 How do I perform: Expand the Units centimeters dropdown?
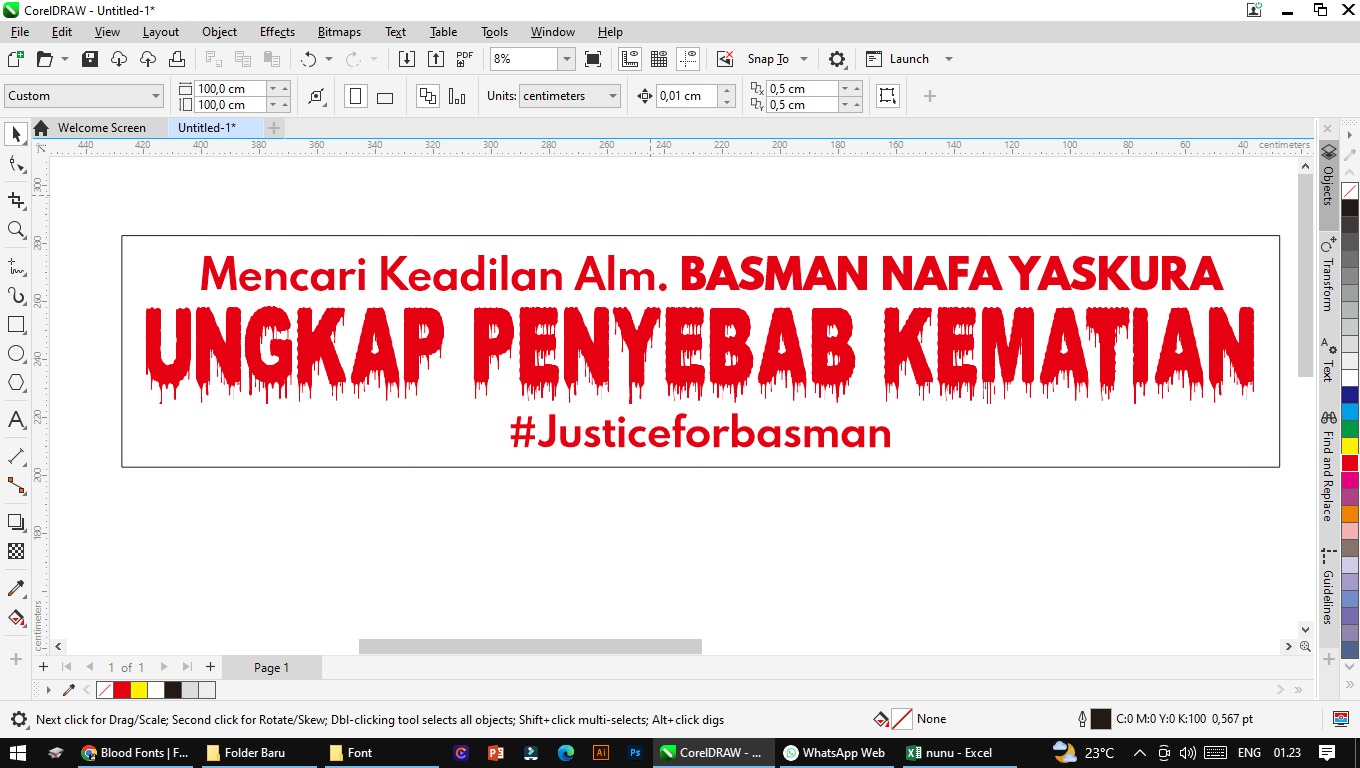pyautogui.click(x=612, y=96)
